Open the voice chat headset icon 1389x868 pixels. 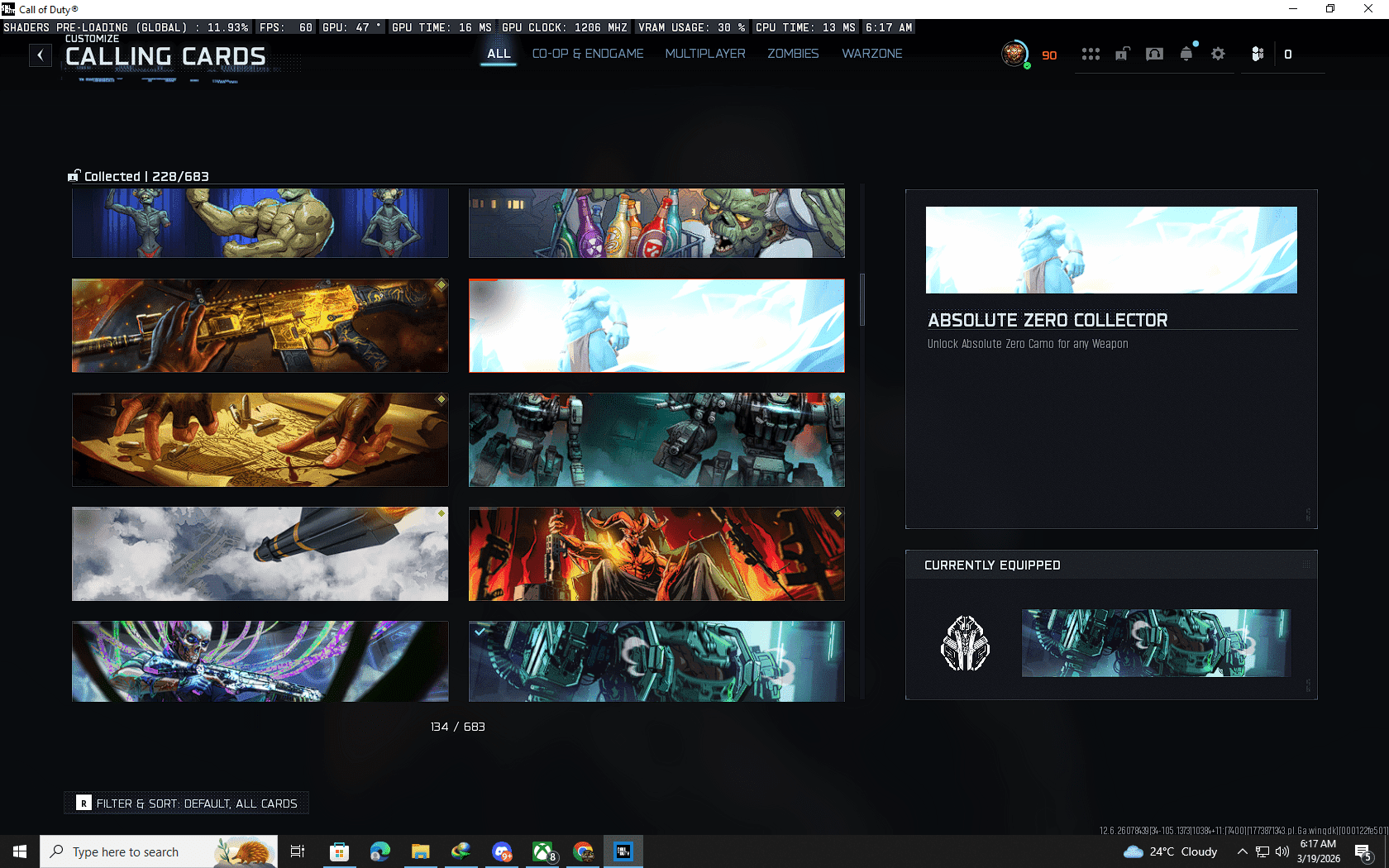[x=1154, y=55]
